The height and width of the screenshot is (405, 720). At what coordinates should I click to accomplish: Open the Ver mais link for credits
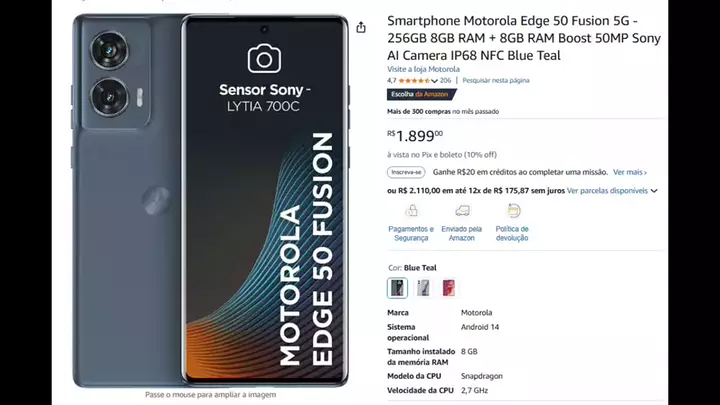pyautogui.click(x=630, y=172)
